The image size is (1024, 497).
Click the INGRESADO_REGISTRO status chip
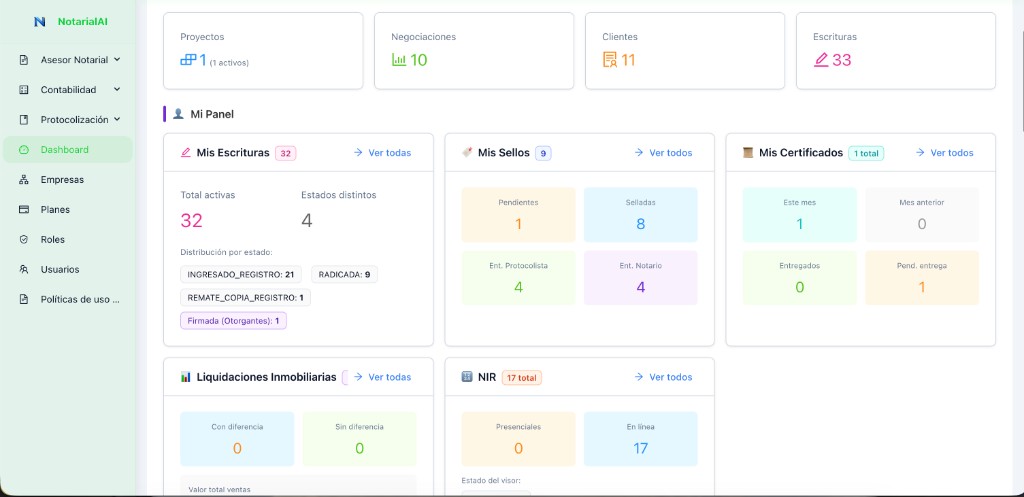241,274
